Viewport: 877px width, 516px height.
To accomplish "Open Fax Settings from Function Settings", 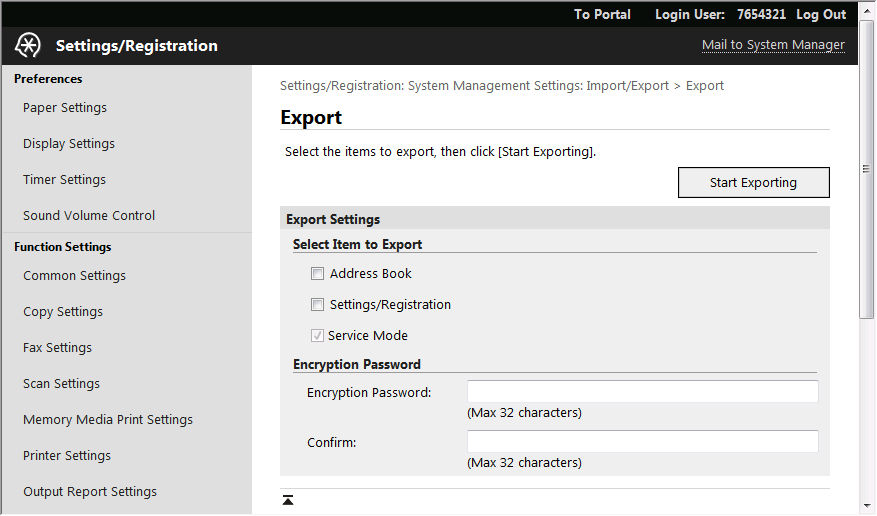I will (58, 347).
